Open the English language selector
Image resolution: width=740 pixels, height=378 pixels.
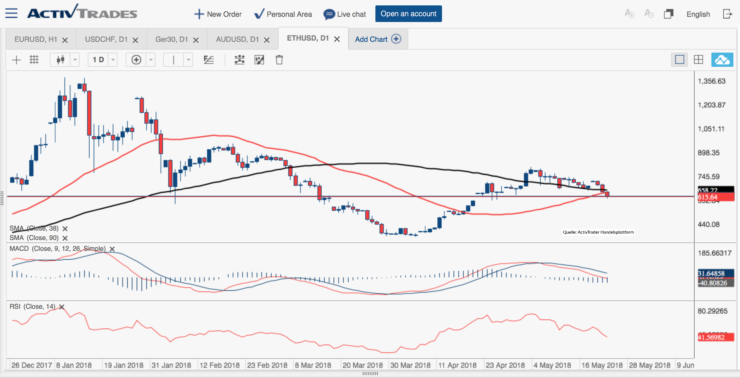tap(698, 14)
